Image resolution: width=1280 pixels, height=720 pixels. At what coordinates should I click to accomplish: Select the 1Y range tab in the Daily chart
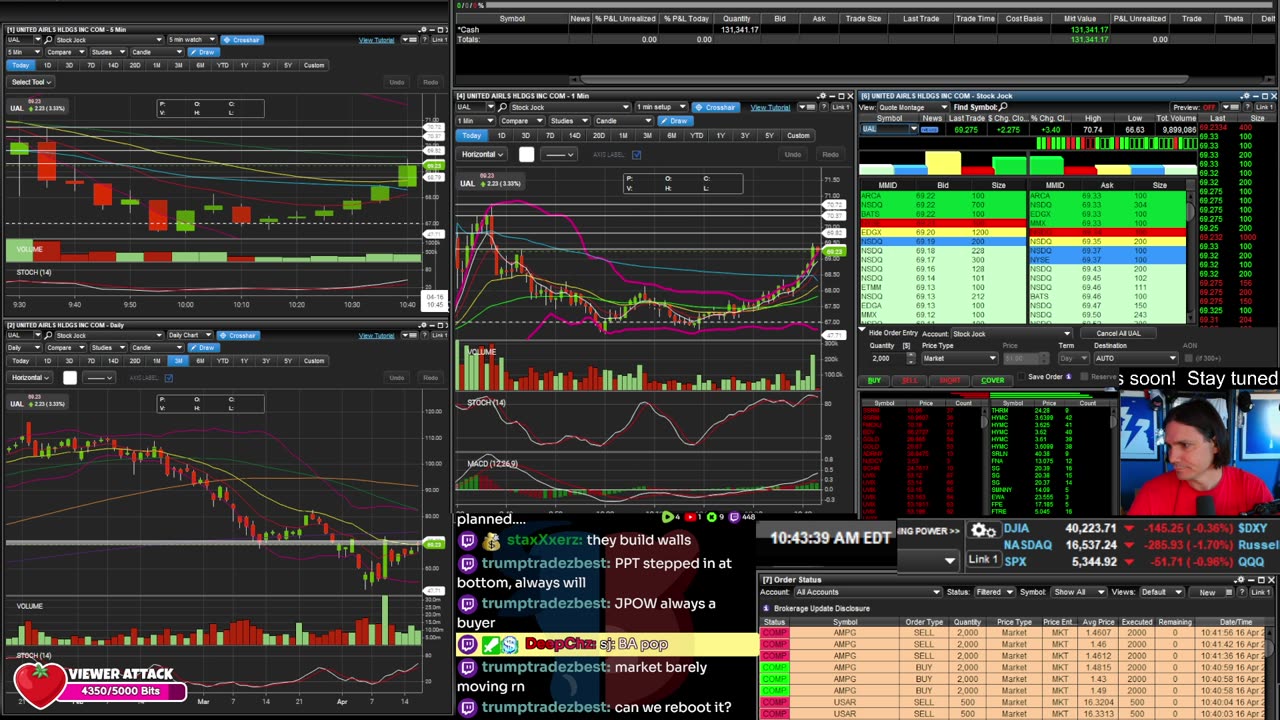pyautogui.click(x=244, y=361)
